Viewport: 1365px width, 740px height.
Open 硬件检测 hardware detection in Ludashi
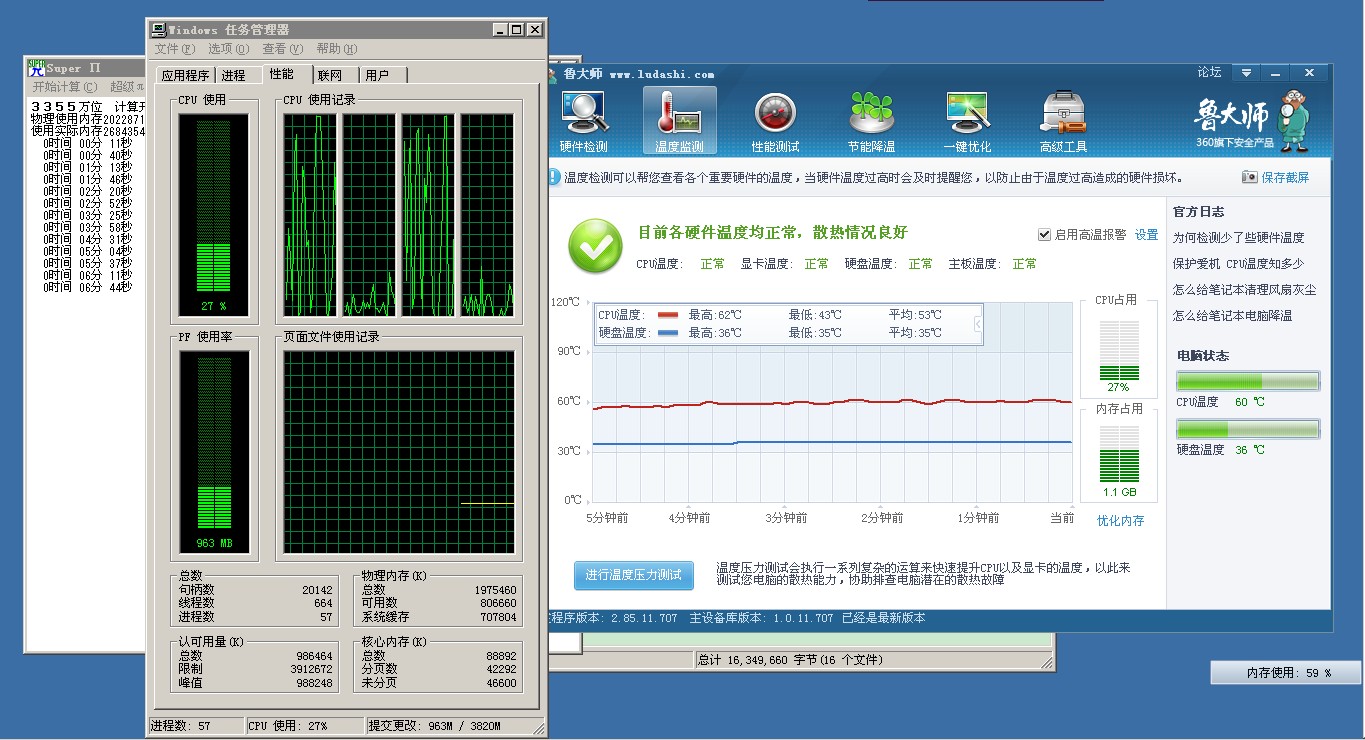pyautogui.click(x=583, y=121)
